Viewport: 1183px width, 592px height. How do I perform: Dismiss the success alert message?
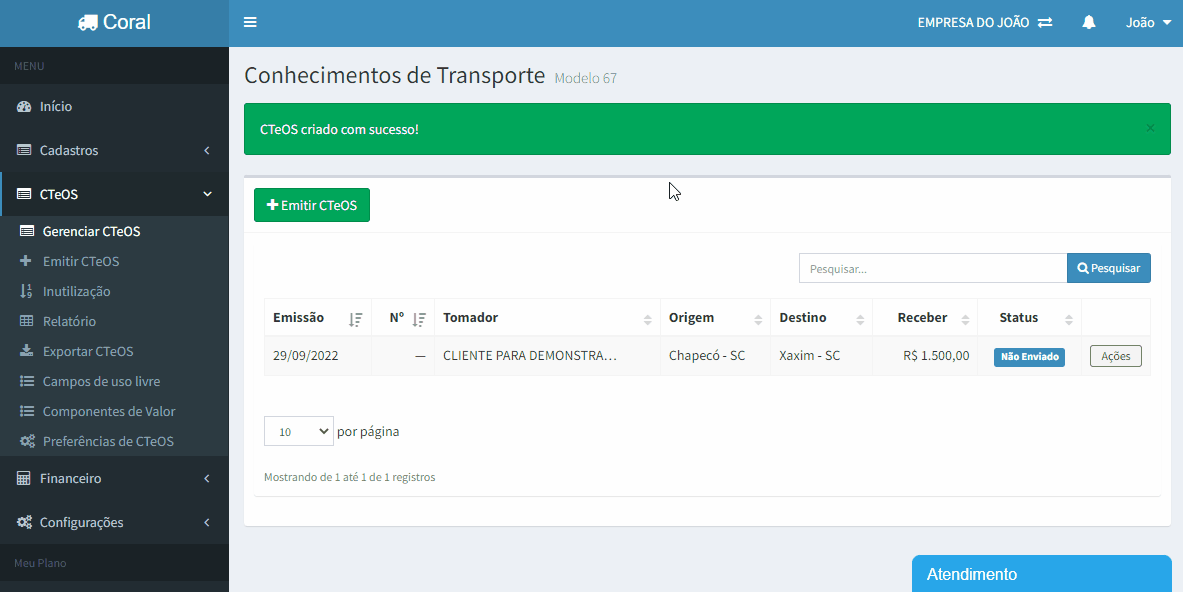click(1150, 128)
